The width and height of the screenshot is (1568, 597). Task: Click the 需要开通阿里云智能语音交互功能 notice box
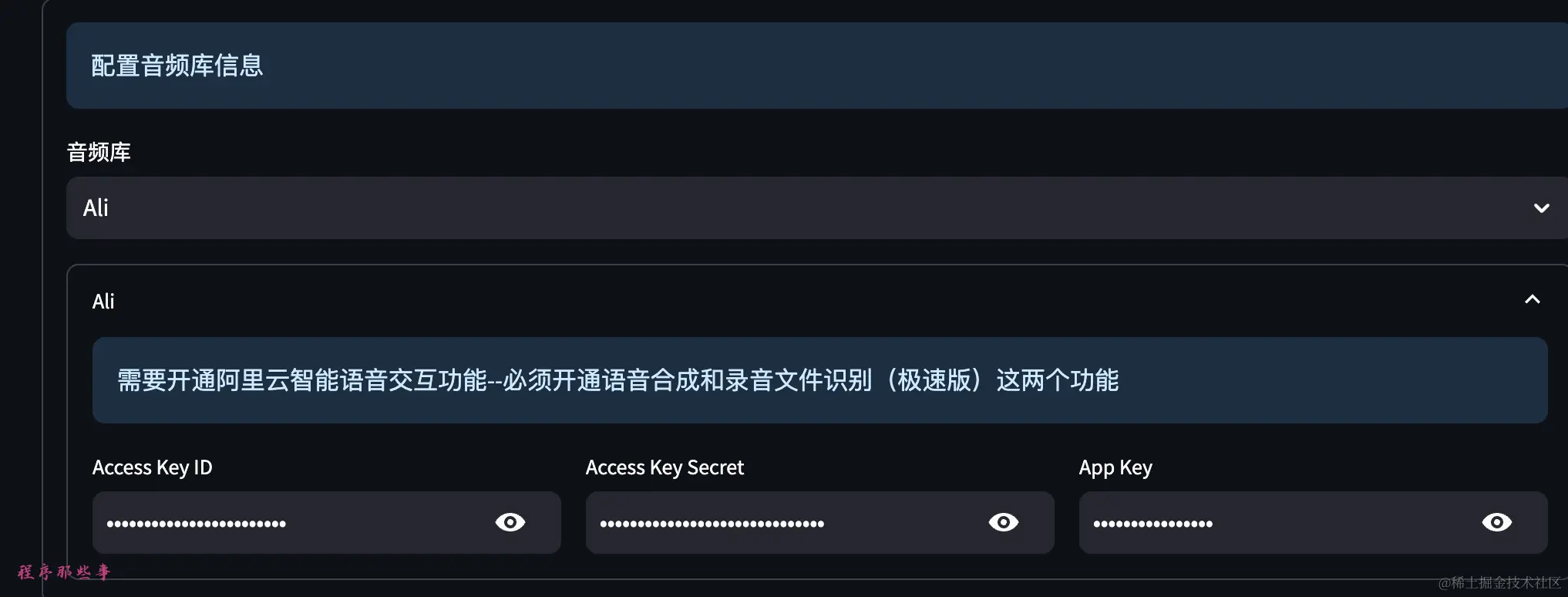tap(819, 380)
